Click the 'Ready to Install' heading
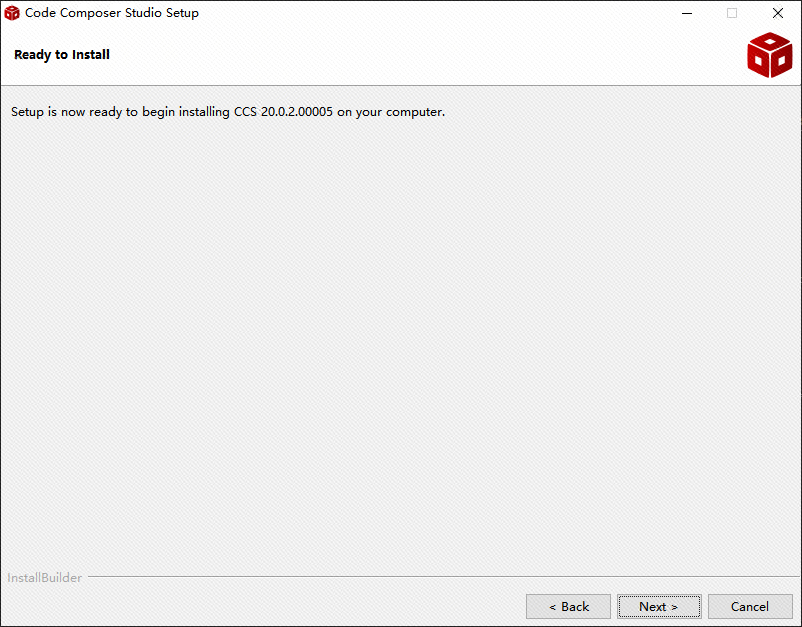The image size is (802, 627). [62, 55]
